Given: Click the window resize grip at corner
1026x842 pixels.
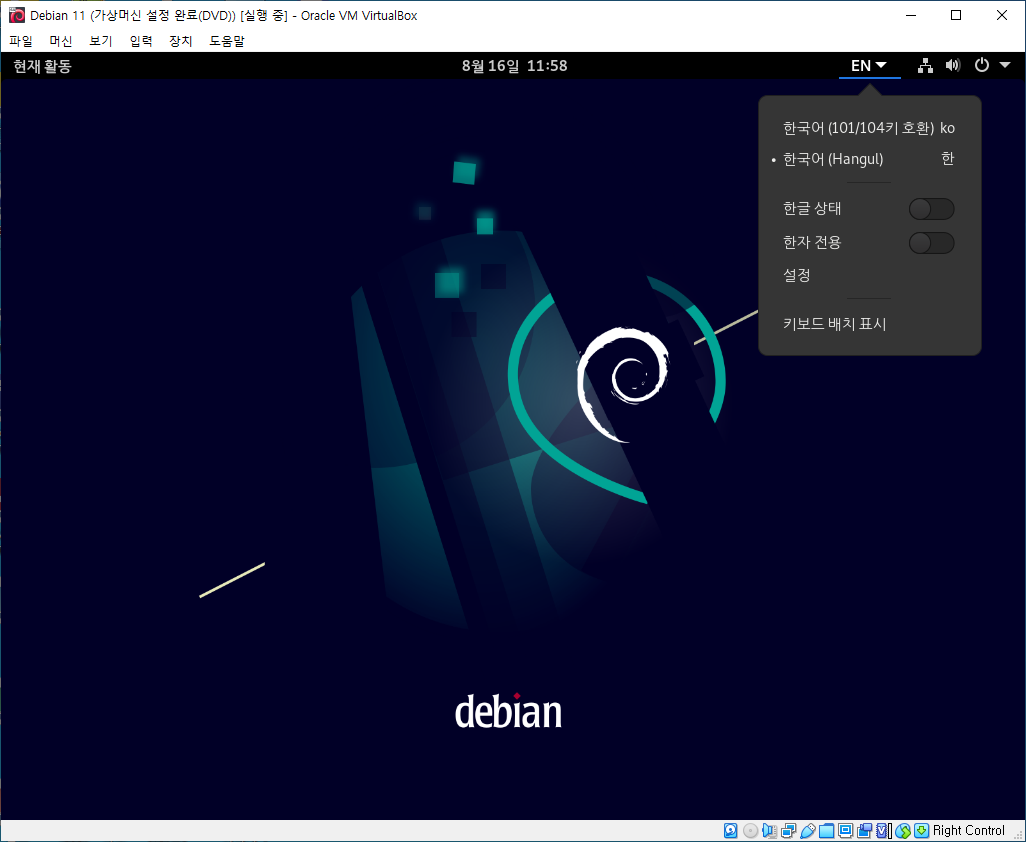Looking at the screenshot, I should 1019,835.
